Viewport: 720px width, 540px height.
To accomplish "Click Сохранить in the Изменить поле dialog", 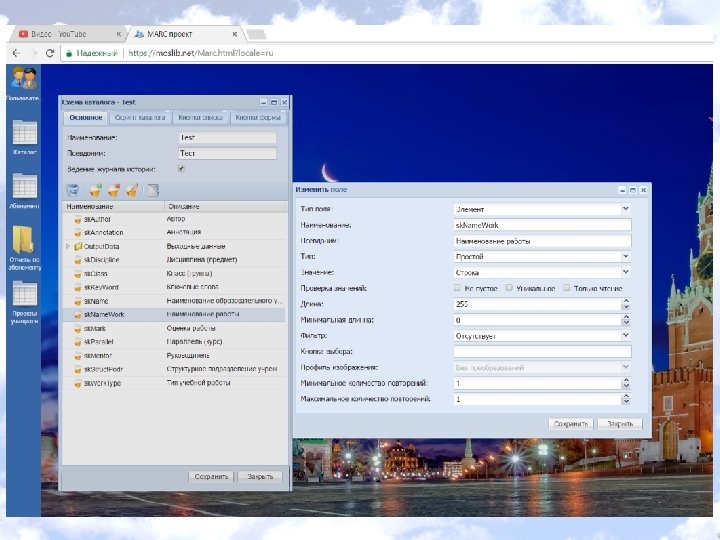I will 572,424.
